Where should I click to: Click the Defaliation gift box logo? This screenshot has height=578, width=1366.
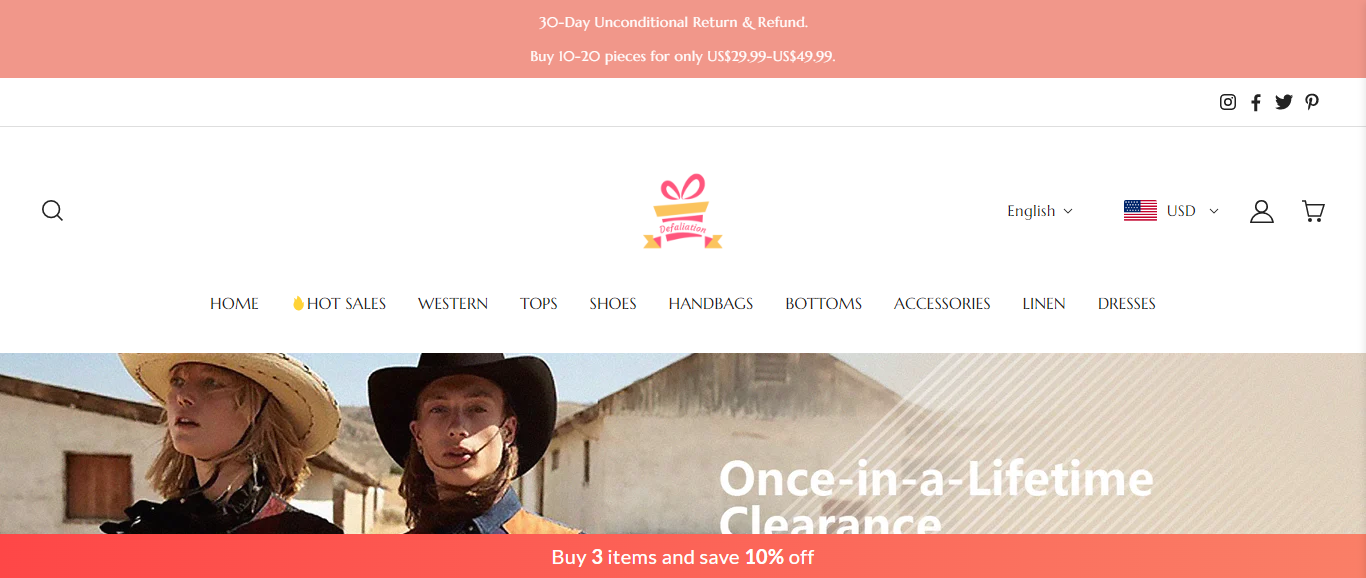(683, 211)
